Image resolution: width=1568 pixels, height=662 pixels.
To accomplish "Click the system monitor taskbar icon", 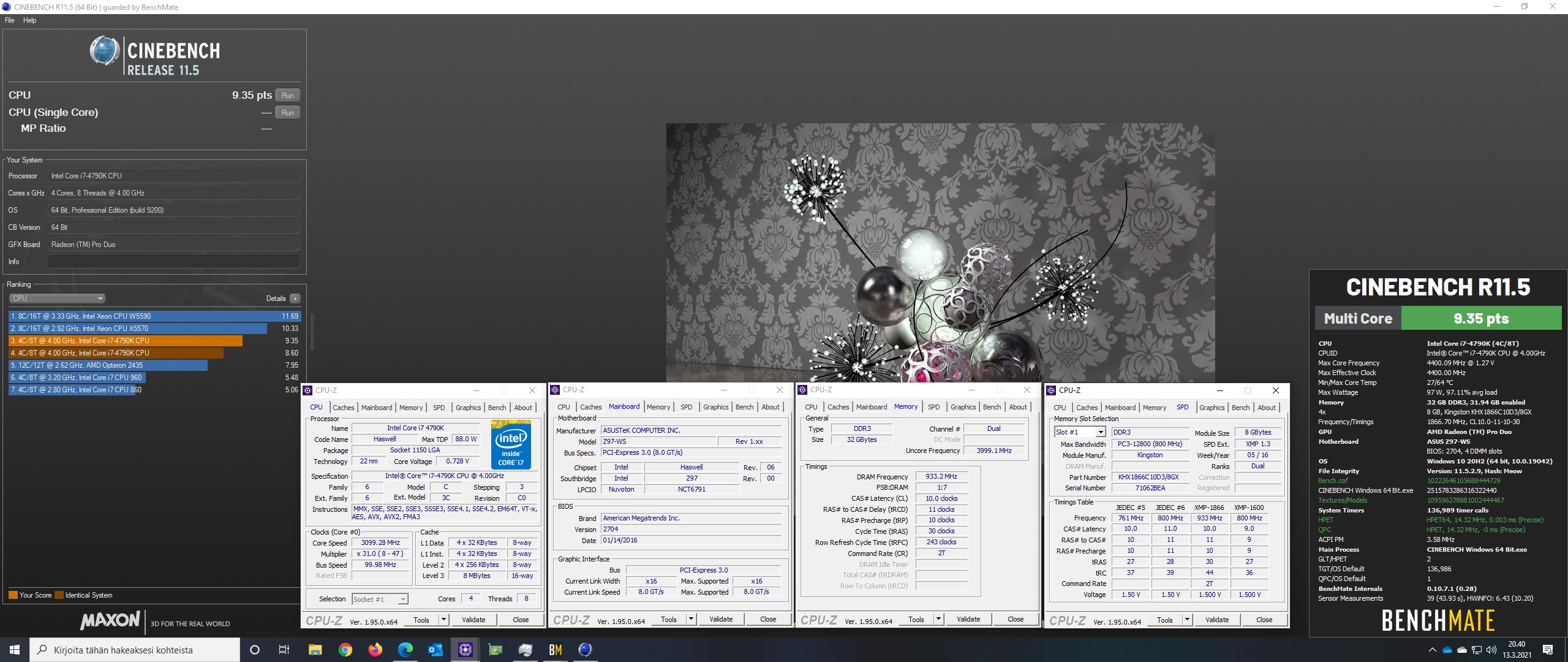I will click(525, 650).
